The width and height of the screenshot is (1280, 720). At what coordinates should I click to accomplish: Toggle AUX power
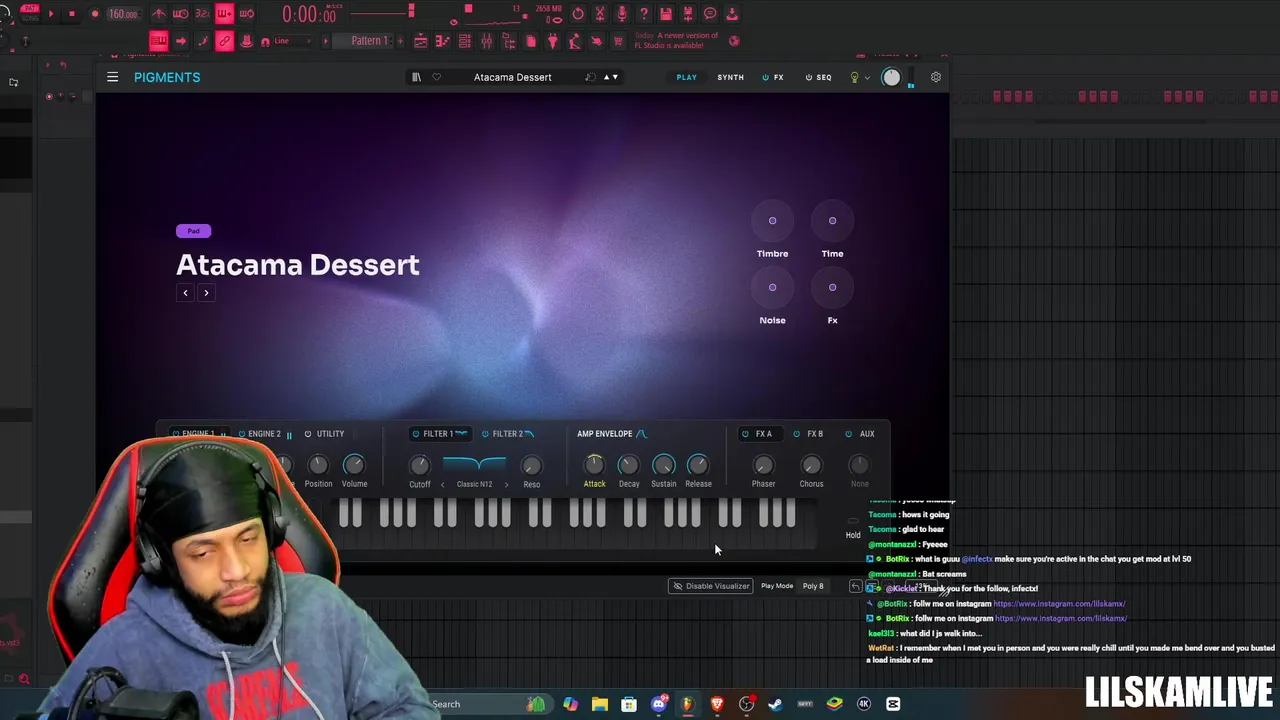click(x=849, y=434)
